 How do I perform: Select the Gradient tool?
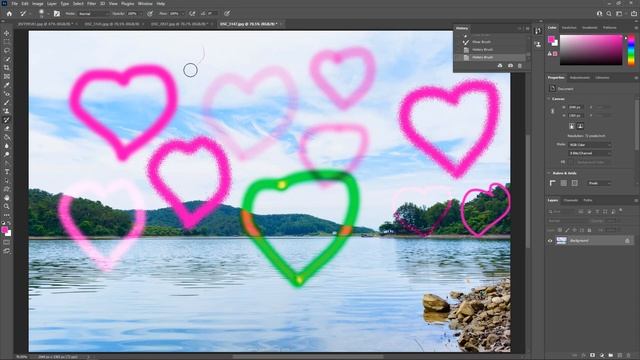7,137
